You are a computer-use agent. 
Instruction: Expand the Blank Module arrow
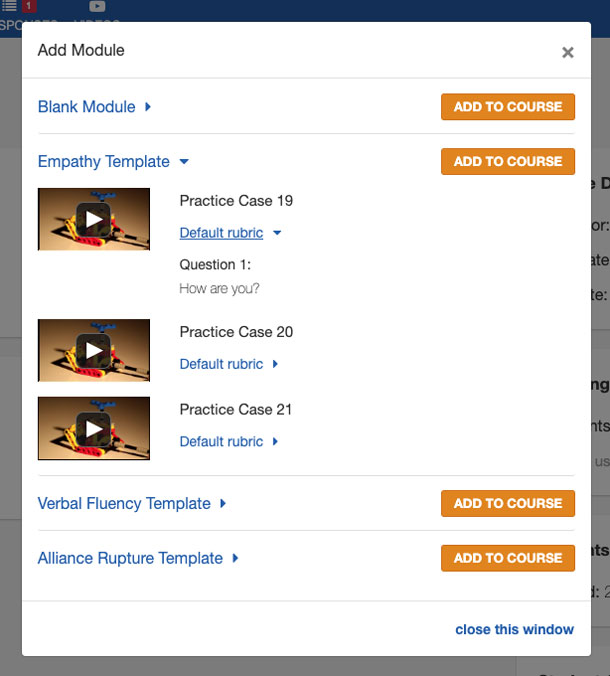coord(148,106)
